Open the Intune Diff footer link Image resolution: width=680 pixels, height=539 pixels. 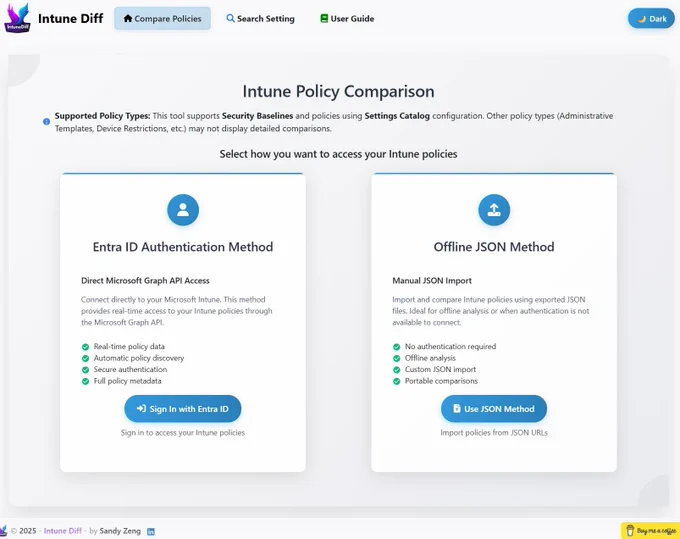coord(62,531)
